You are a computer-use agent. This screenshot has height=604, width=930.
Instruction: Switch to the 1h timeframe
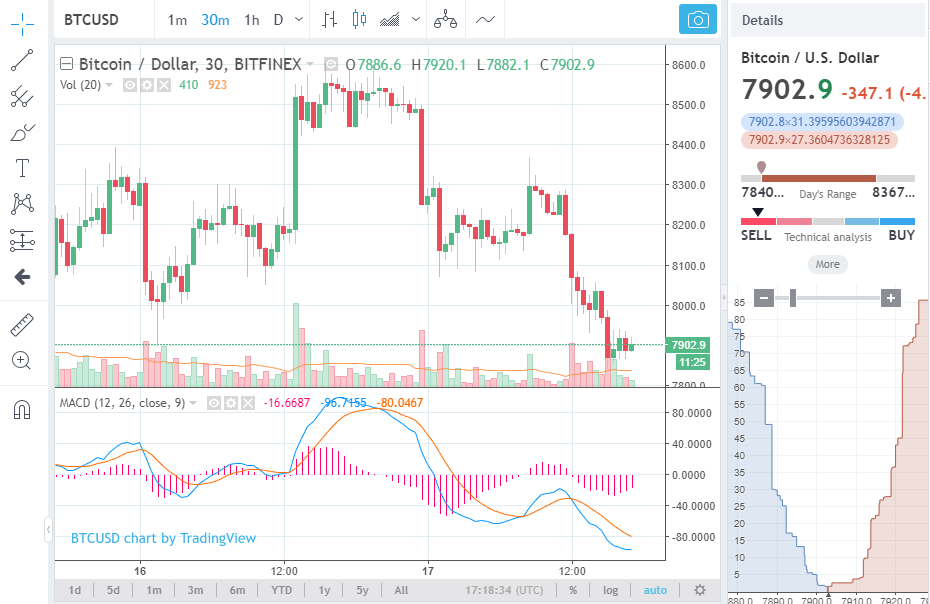pyautogui.click(x=252, y=20)
